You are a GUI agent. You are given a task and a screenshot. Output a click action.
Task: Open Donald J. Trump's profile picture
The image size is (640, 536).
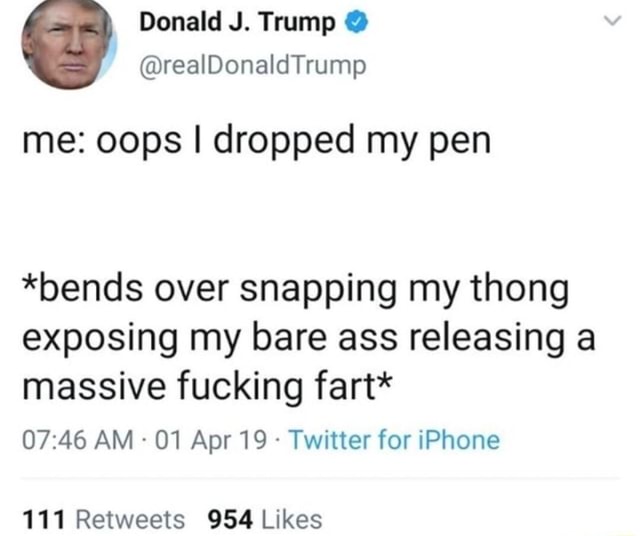[x=69, y=44]
